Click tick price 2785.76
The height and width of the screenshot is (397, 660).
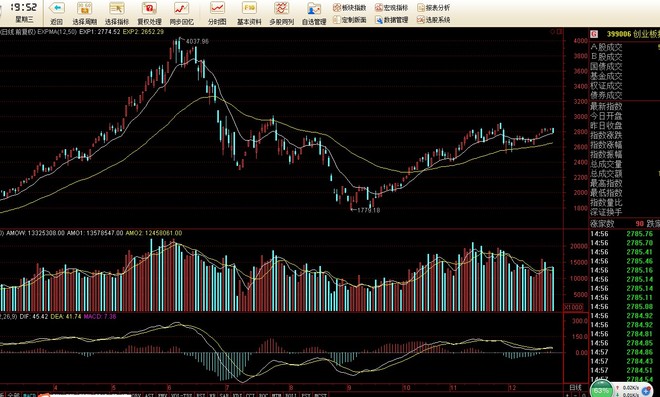coord(639,234)
